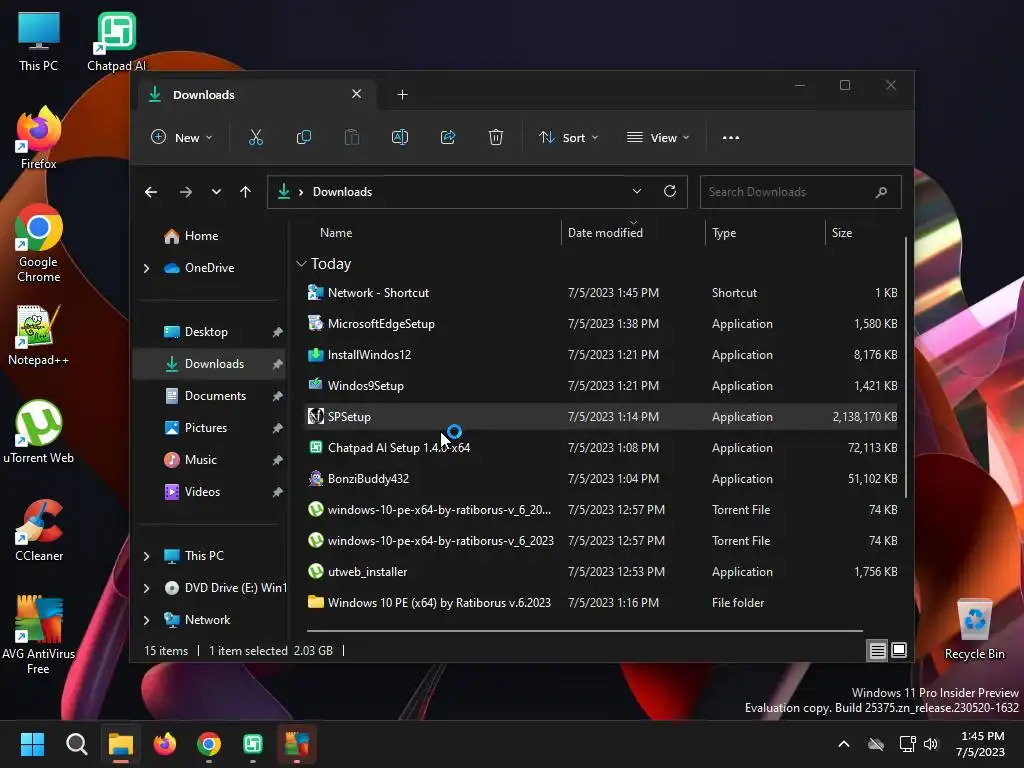Image resolution: width=1024 pixels, height=768 pixels.
Task: Select the InstallWindows12 file
Action: point(602,355)
